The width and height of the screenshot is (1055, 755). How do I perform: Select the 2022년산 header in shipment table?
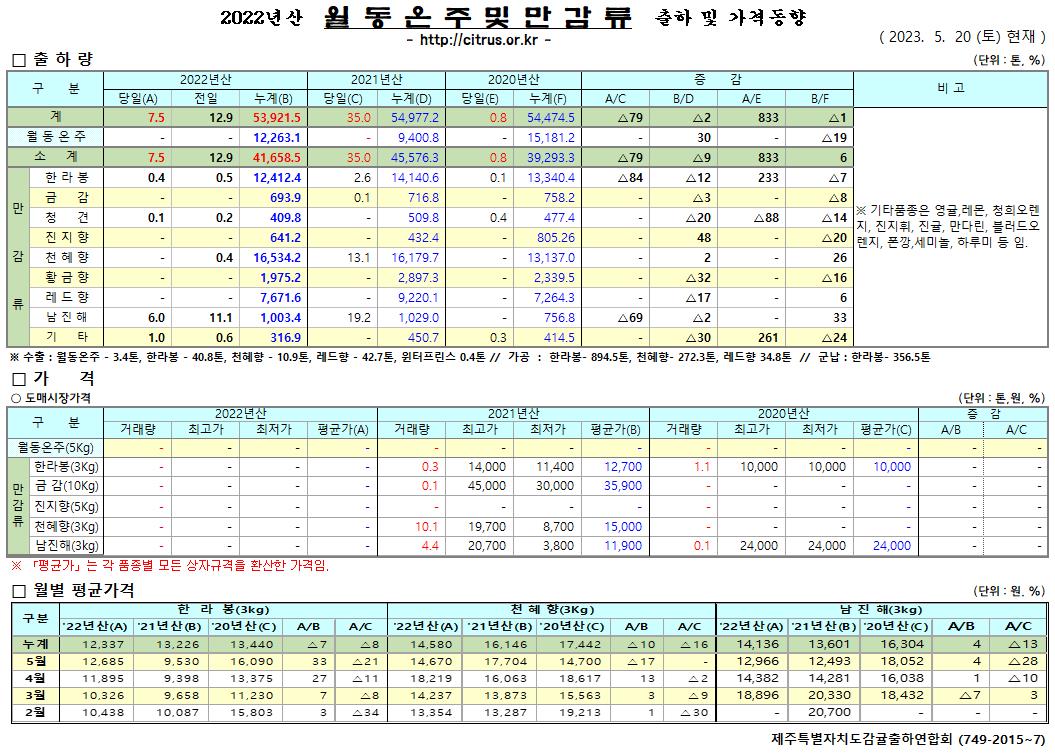(207, 78)
